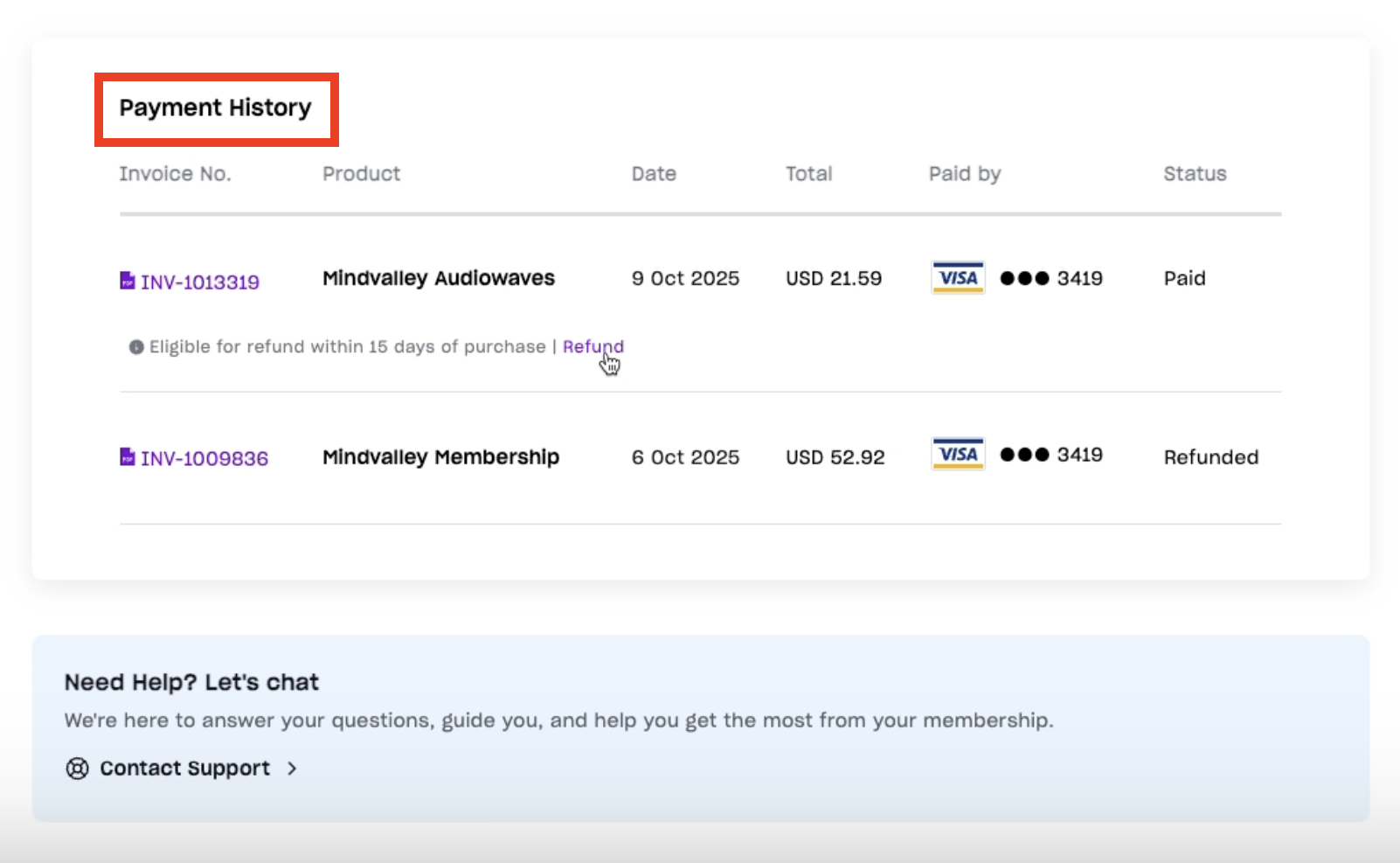Click the masked card number on the membership row
The image size is (1400, 863).
click(x=1051, y=455)
